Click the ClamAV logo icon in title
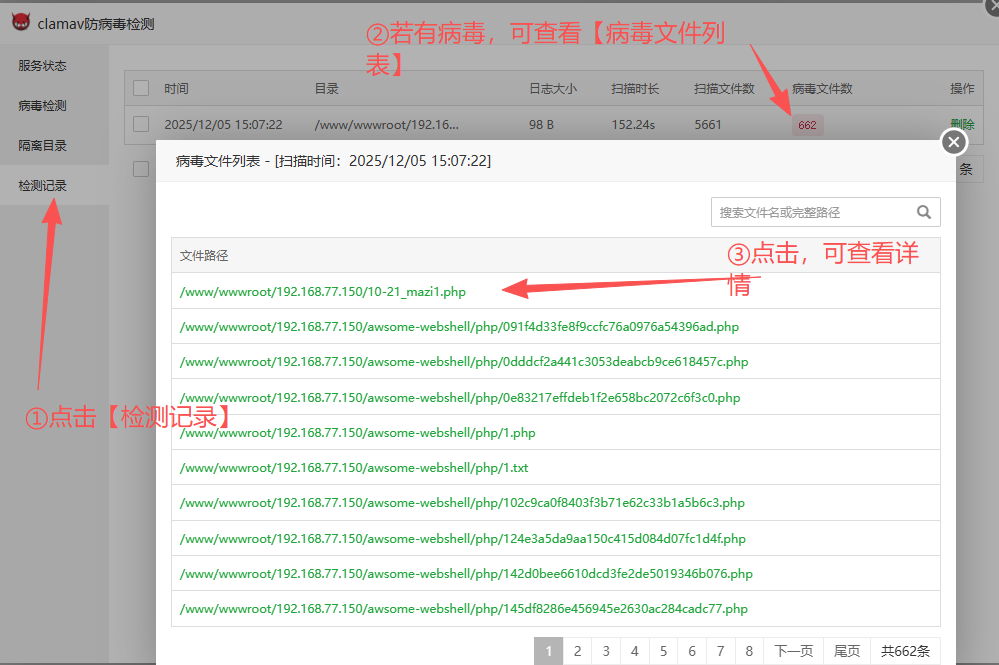 [x=20, y=22]
